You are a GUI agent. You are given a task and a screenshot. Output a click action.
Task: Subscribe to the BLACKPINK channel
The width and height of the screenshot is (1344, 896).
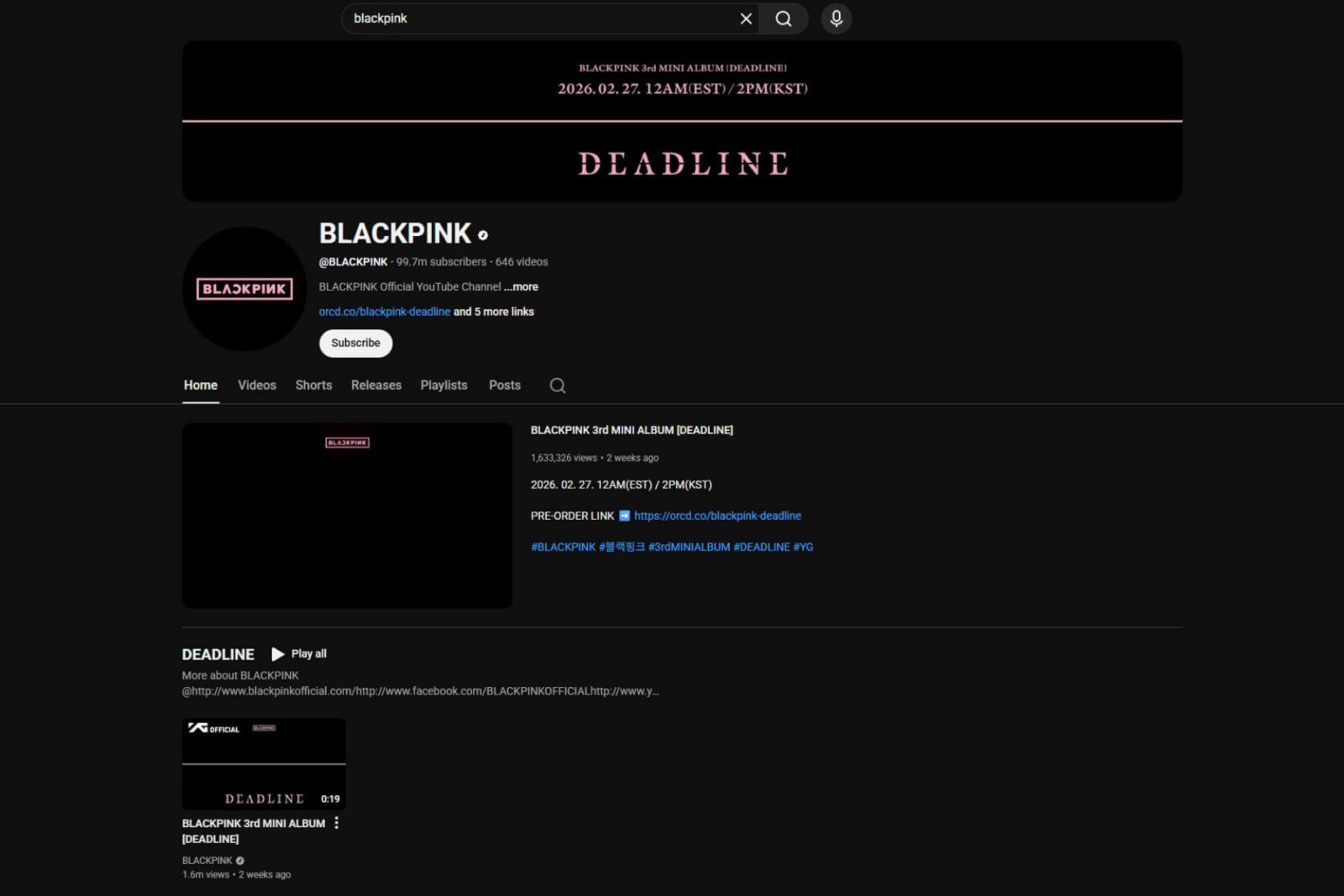pos(355,343)
